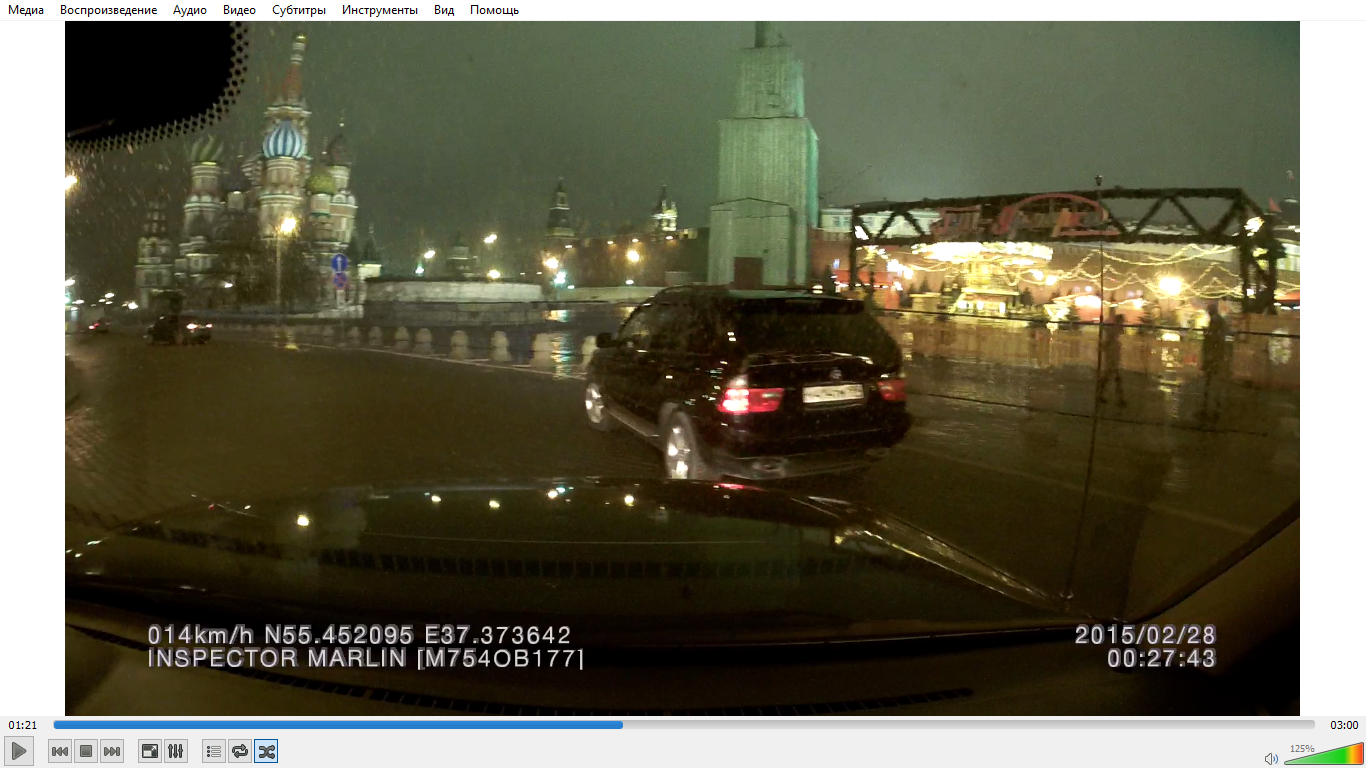Click the Помощь menu
1366x768 pixels.
[494, 10]
